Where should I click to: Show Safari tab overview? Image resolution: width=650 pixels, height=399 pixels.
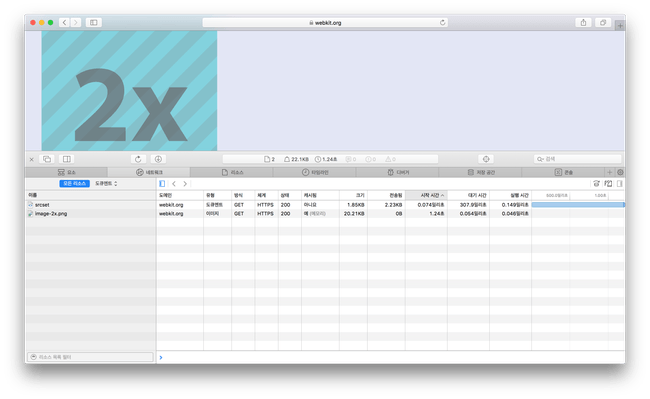(x=603, y=22)
